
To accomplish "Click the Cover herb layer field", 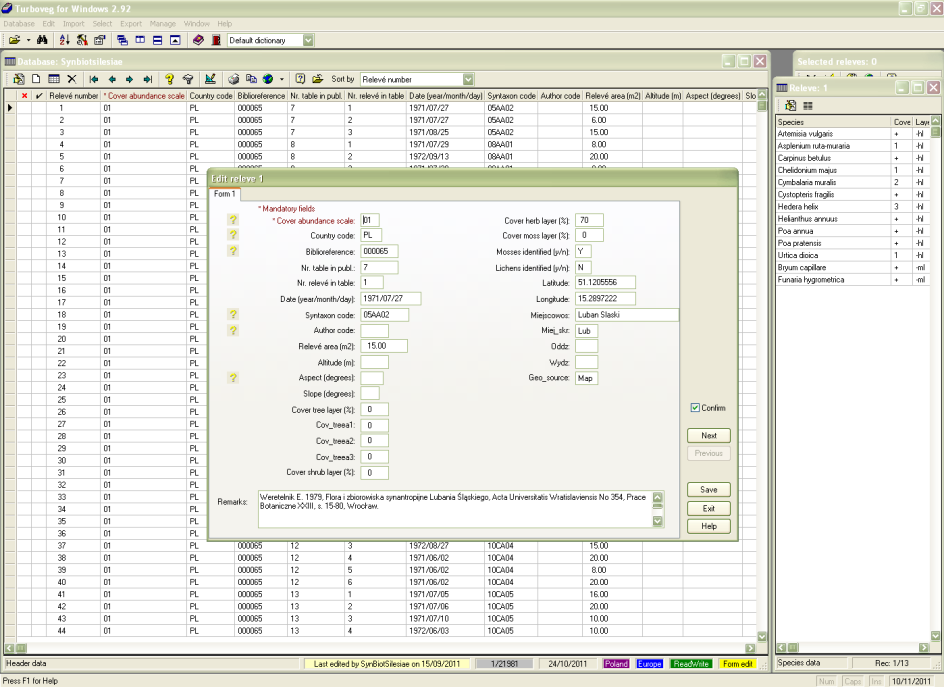I will point(589,220).
